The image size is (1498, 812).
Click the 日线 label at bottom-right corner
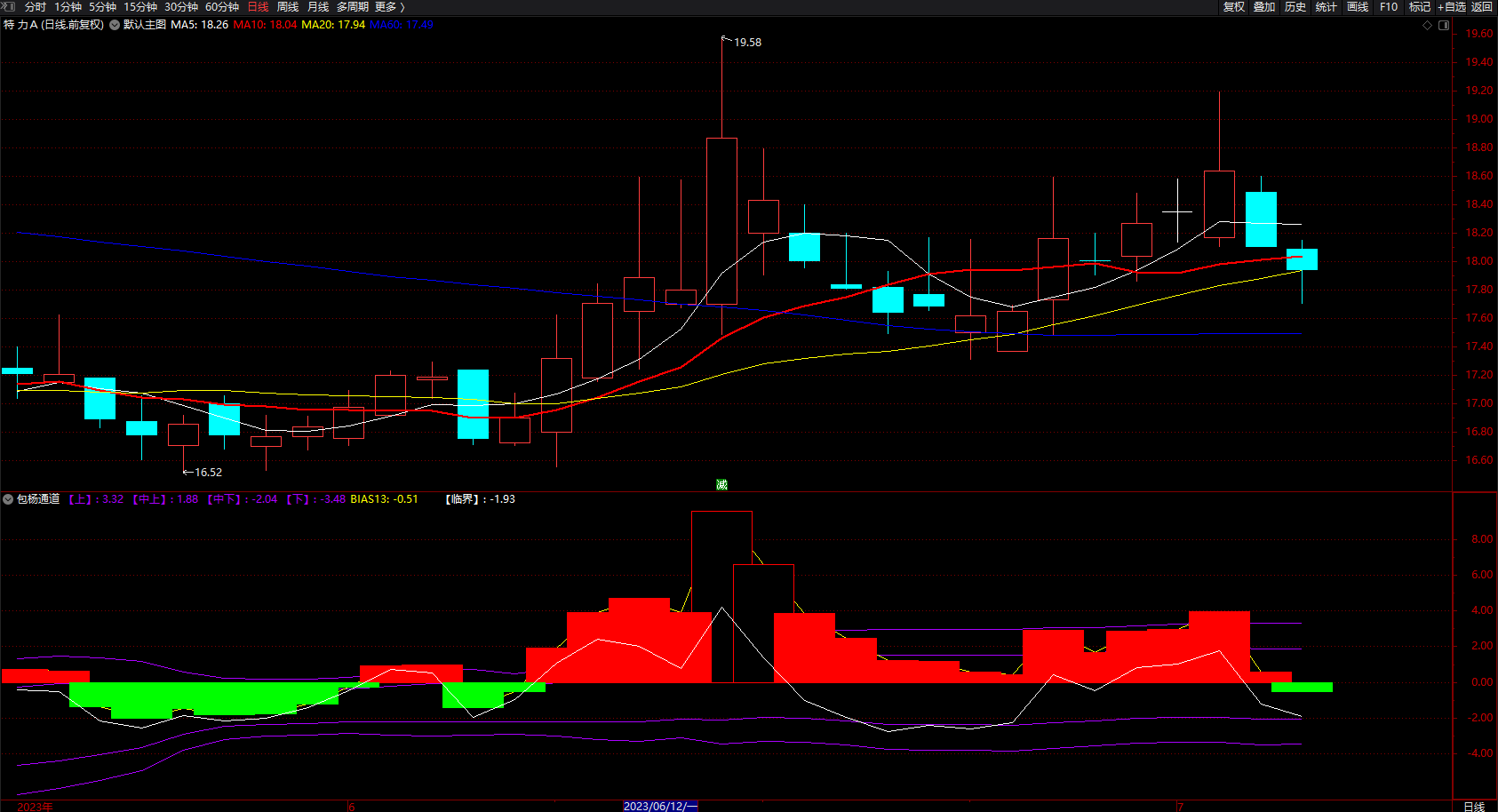tap(1474, 806)
